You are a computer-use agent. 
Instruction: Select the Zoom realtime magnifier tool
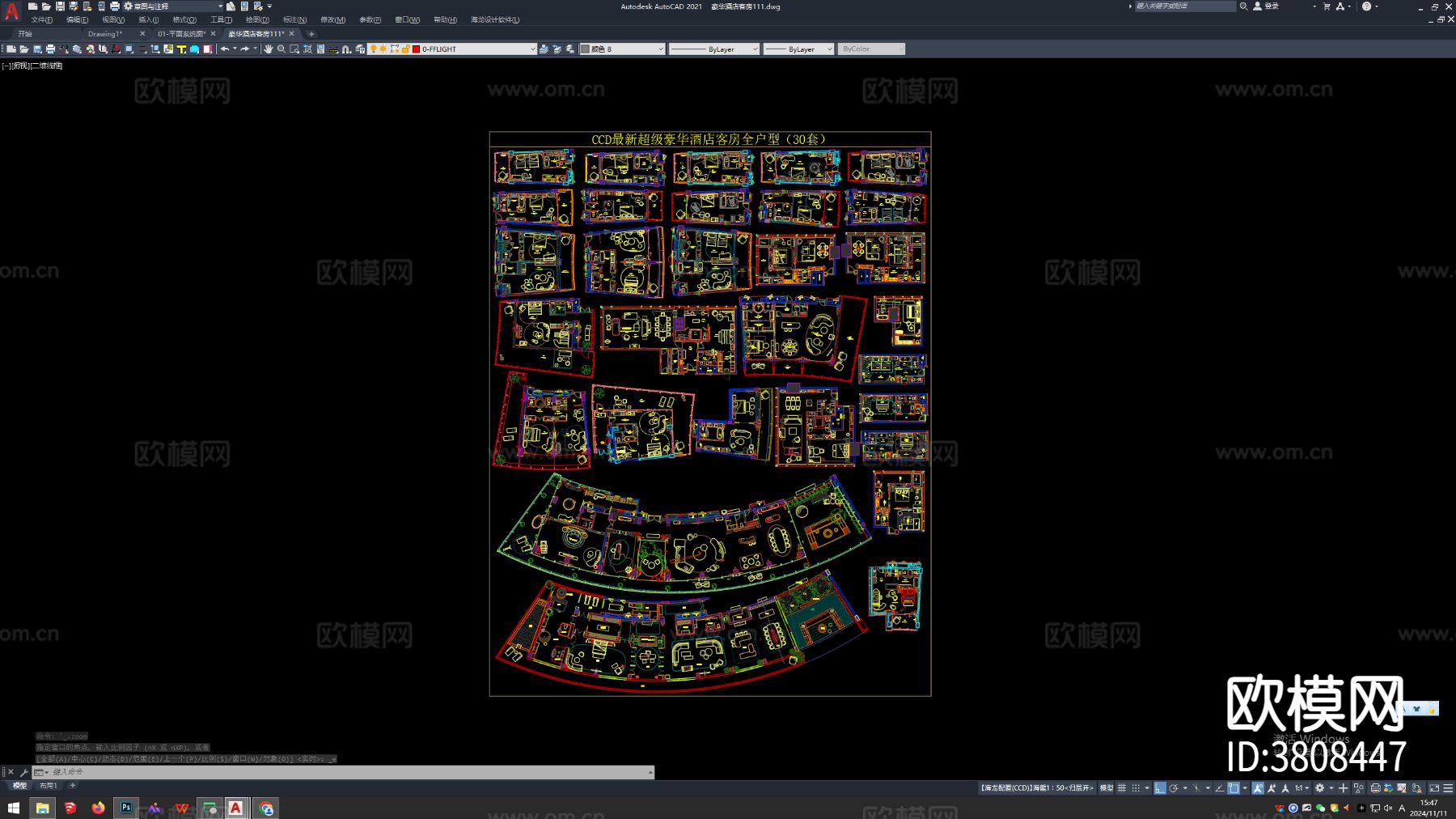281,49
